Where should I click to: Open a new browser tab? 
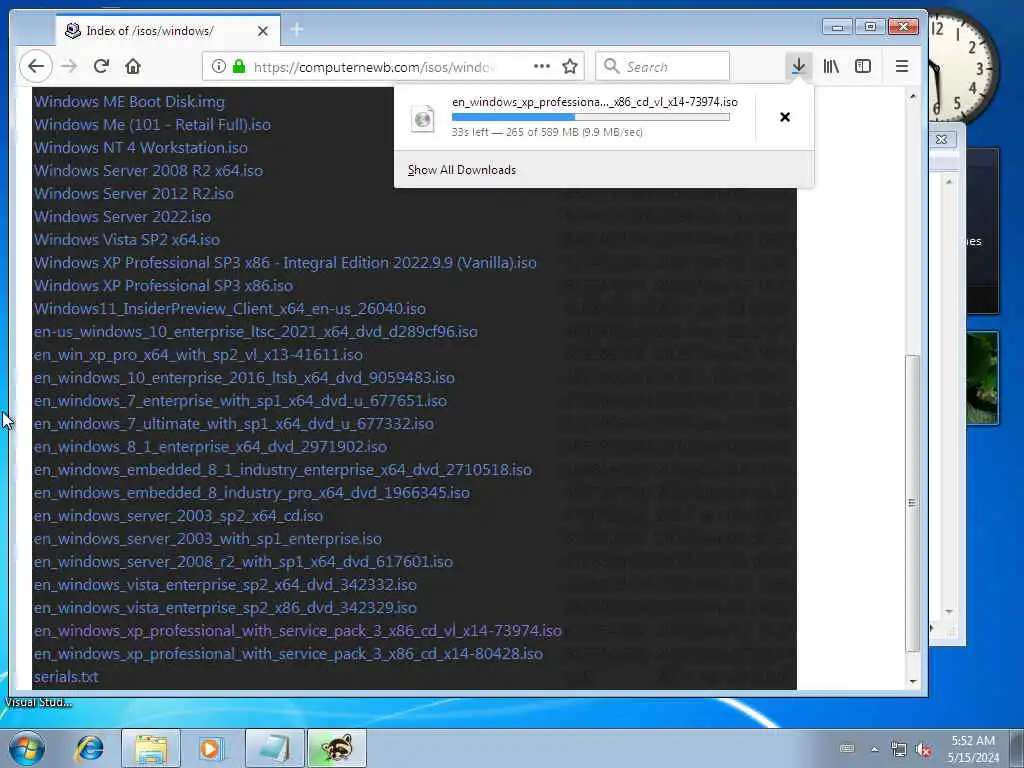[296, 29]
